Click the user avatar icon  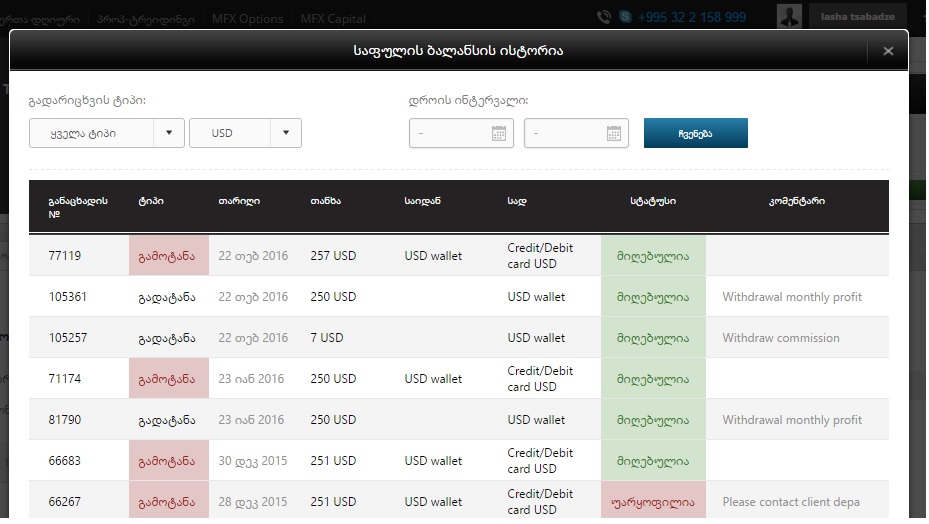[789, 15]
